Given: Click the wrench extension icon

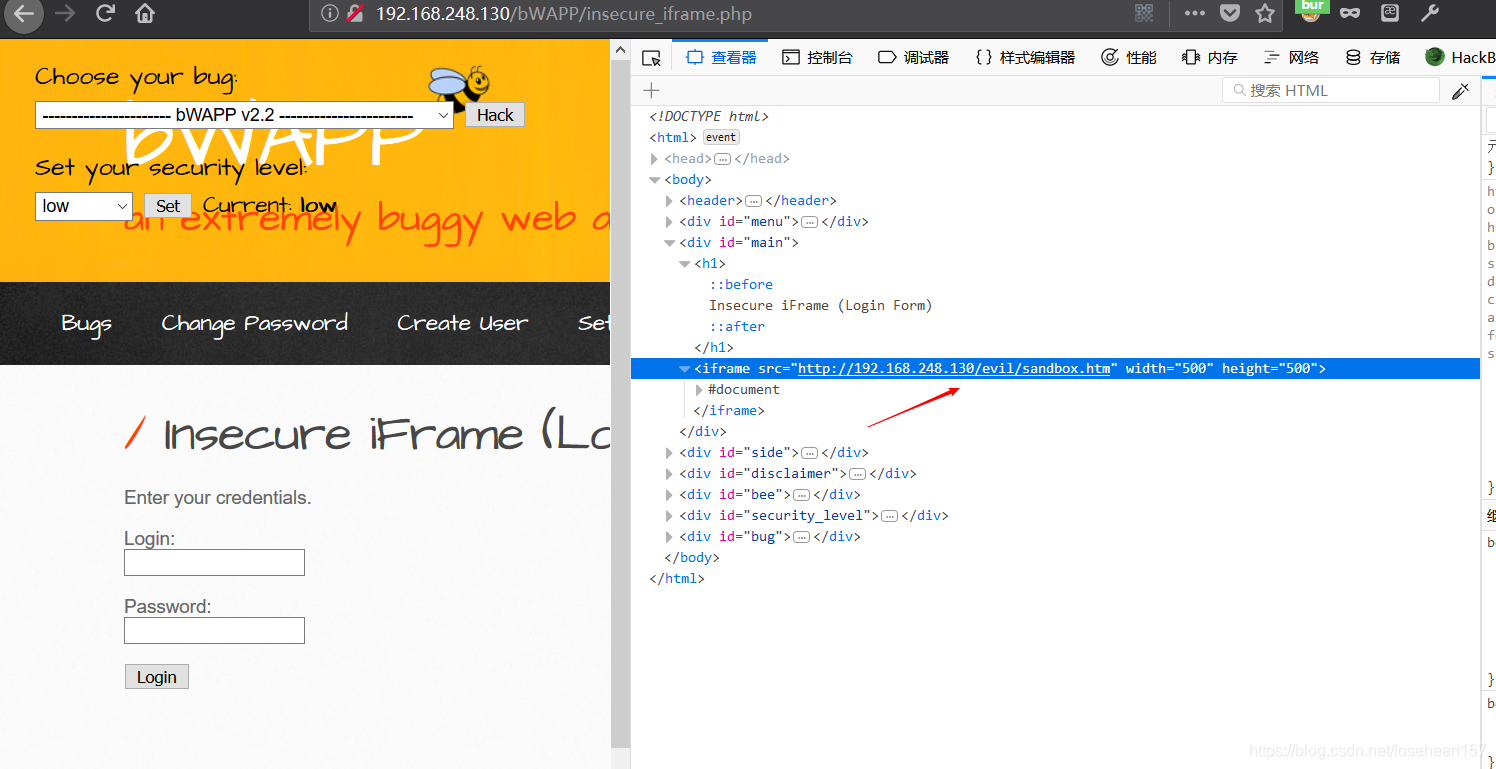Looking at the screenshot, I should [1430, 13].
